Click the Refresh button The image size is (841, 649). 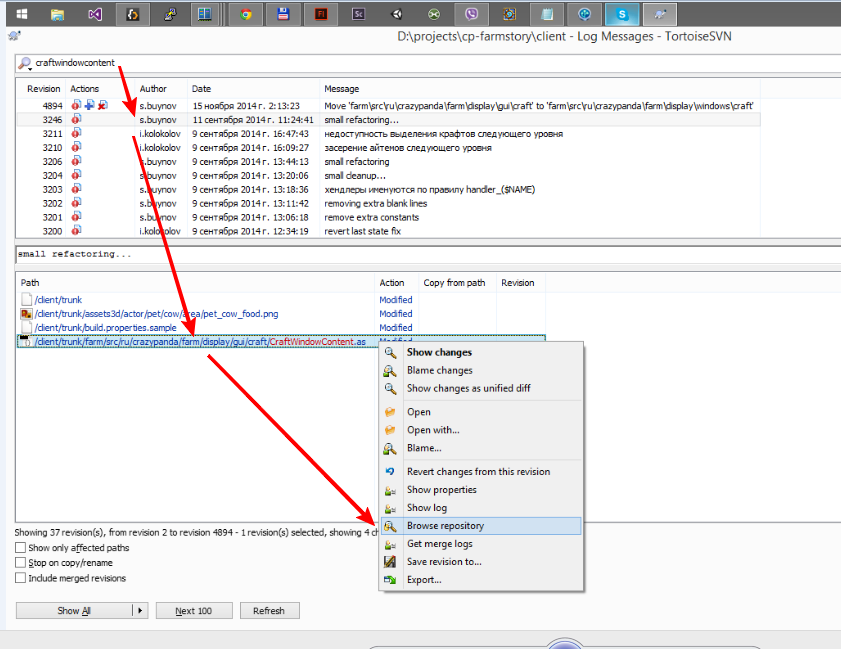pos(268,610)
